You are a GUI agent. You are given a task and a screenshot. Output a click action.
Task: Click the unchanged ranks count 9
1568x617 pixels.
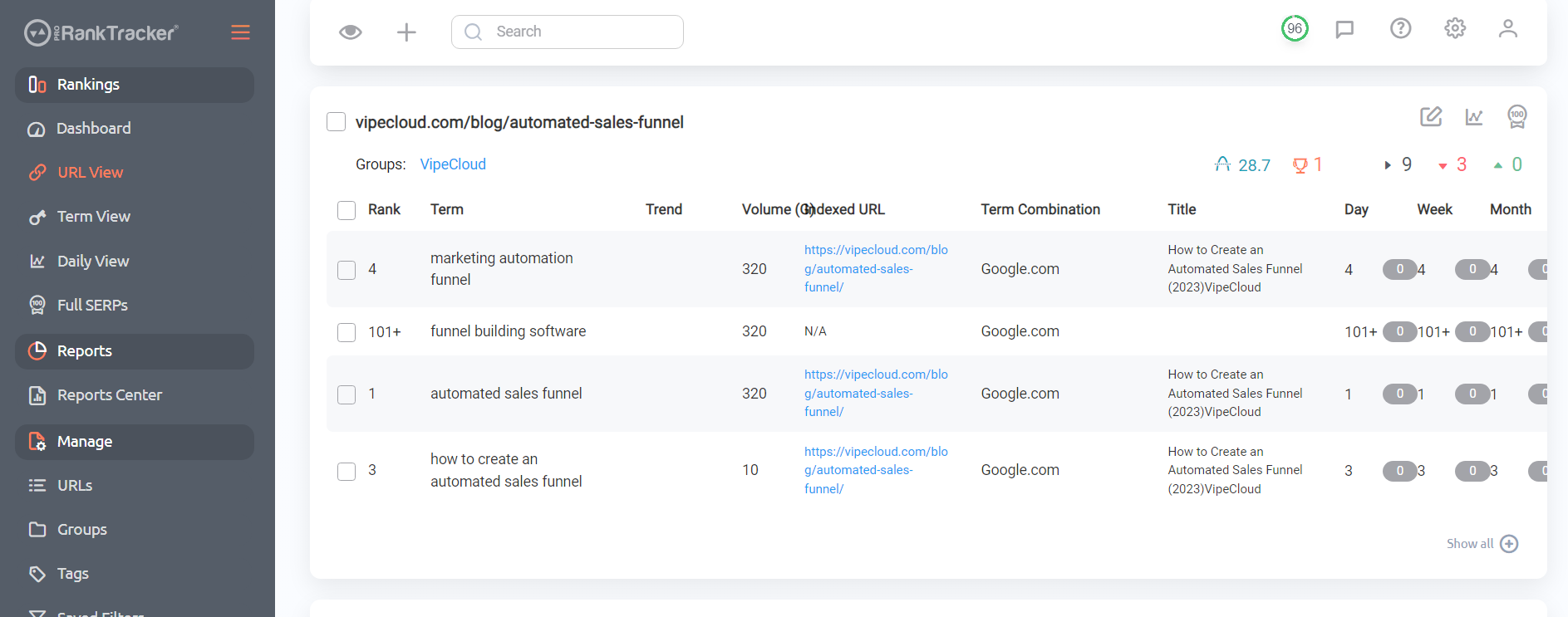(x=1398, y=164)
